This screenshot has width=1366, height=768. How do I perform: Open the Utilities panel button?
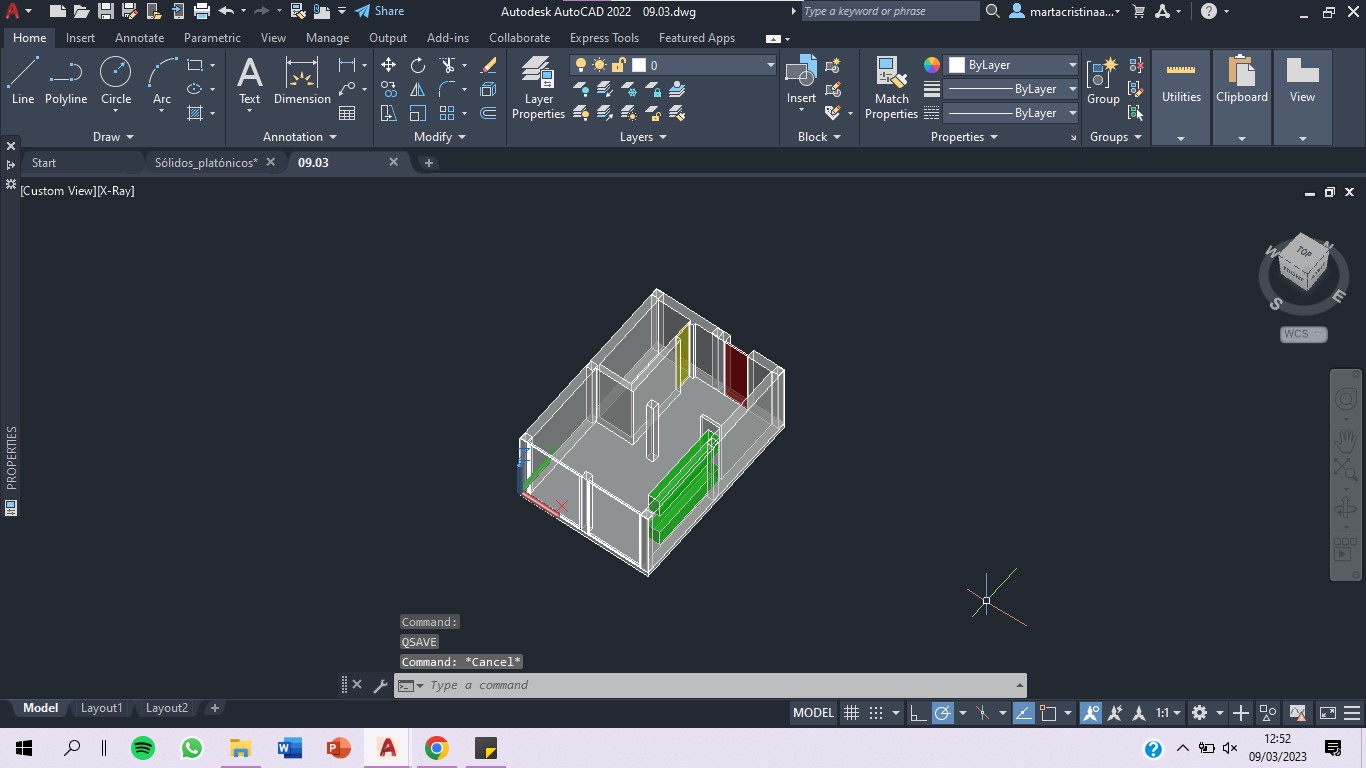(1181, 97)
